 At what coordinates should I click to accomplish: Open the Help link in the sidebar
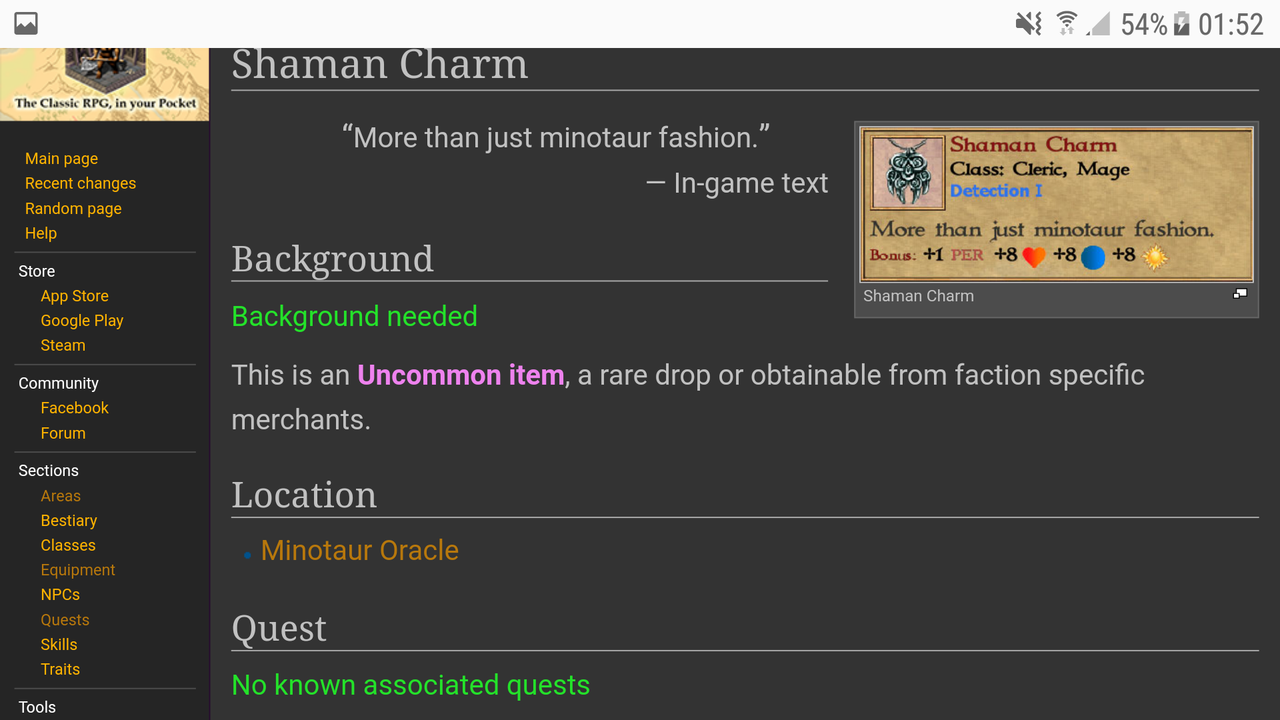(x=41, y=233)
